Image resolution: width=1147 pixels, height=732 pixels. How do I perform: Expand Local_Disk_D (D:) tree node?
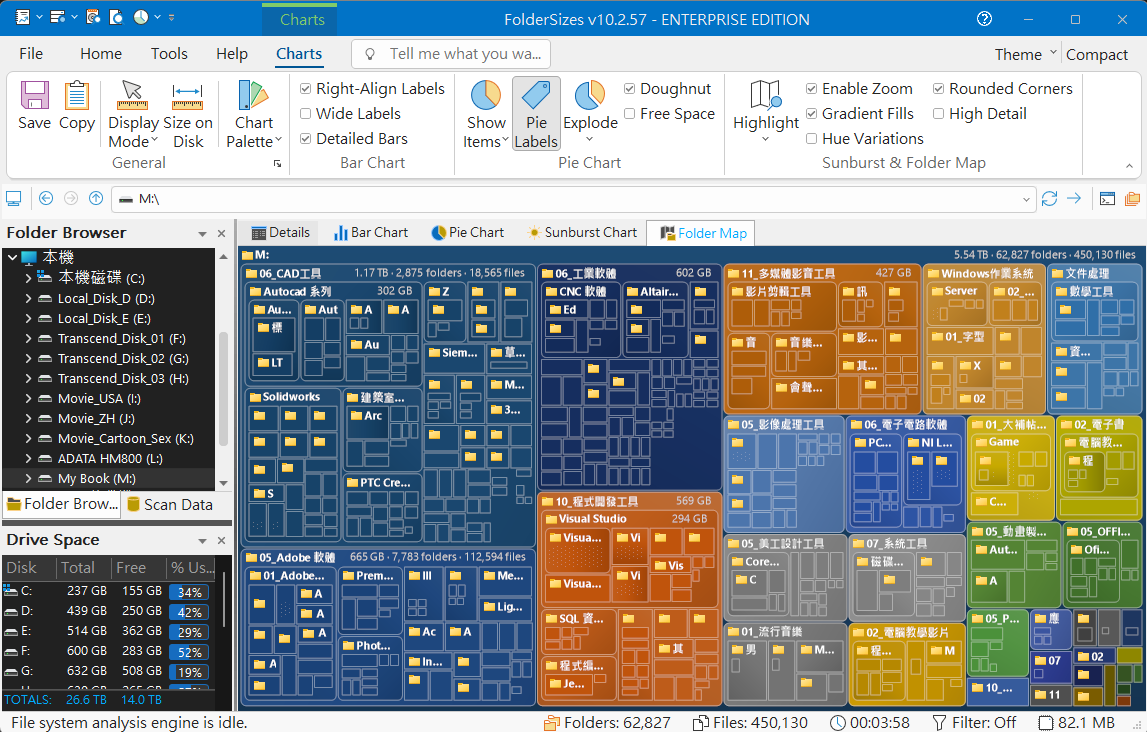click(x=28, y=298)
